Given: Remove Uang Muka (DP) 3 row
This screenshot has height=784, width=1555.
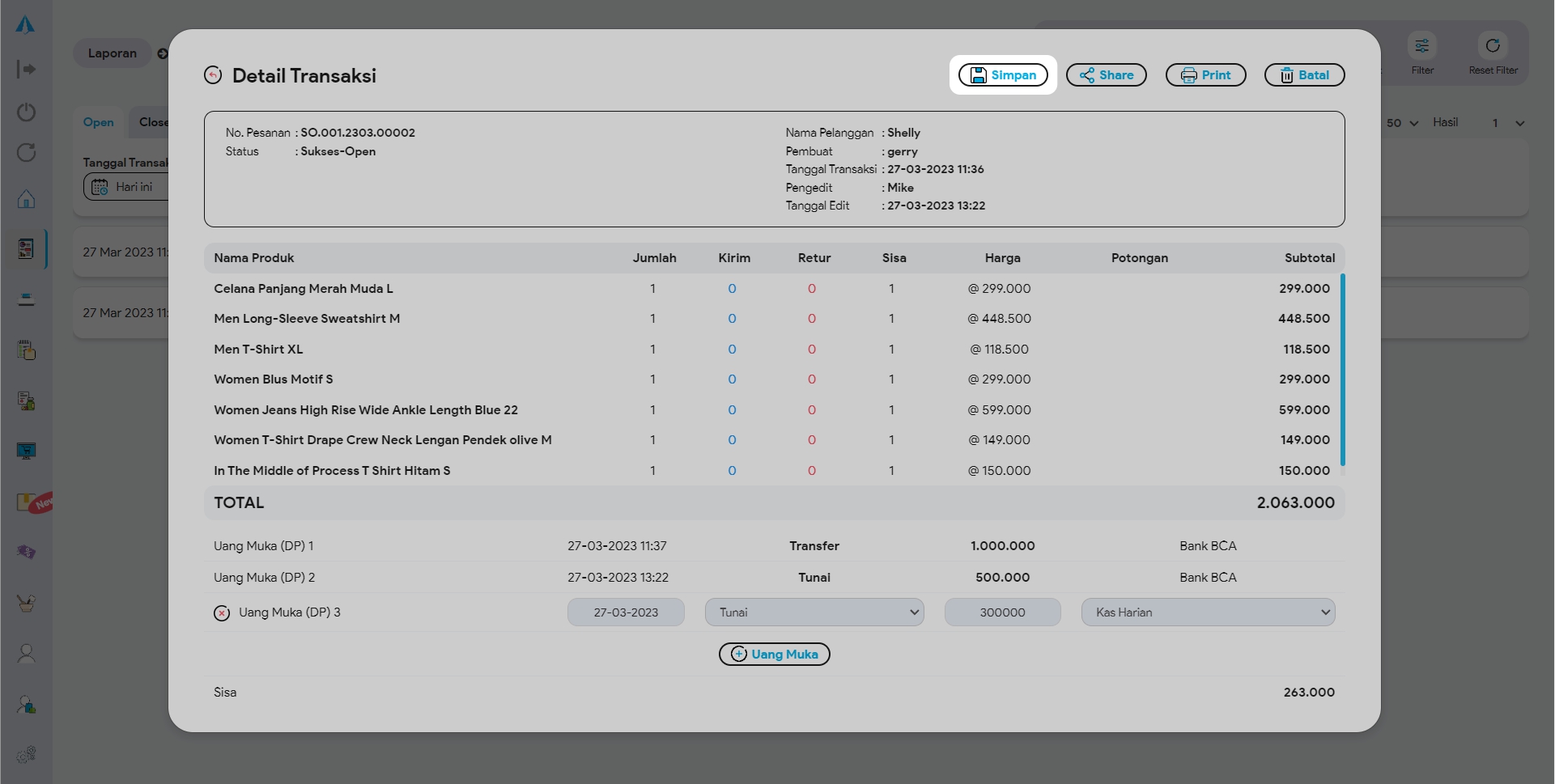Looking at the screenshot, I should tap(222, 613).
